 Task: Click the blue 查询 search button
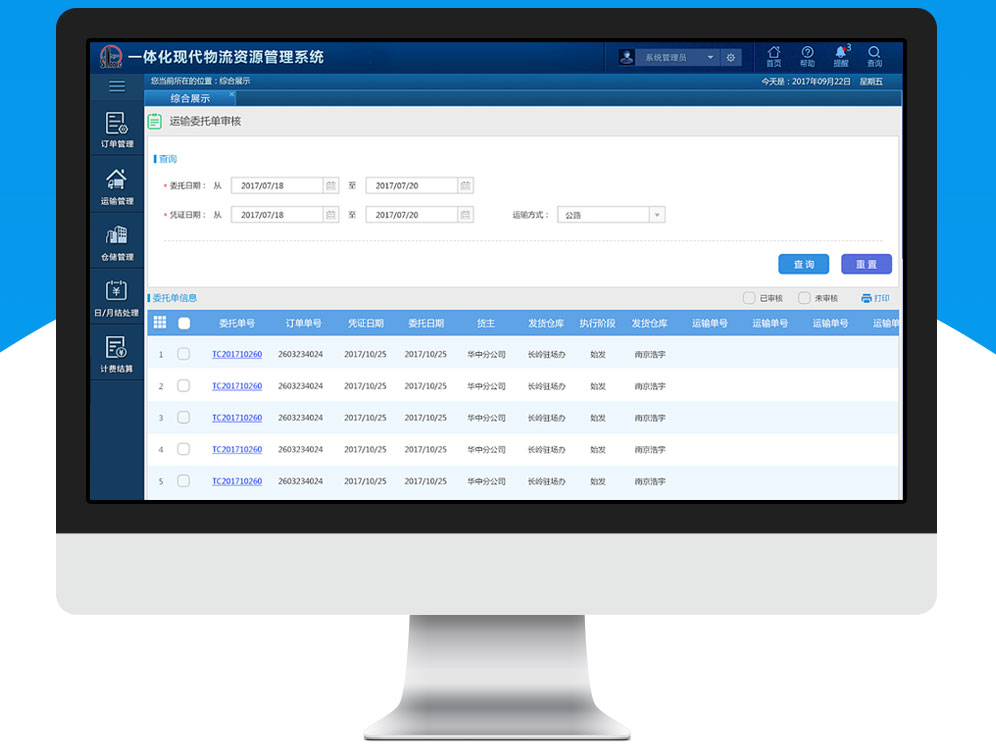[804, 264]
